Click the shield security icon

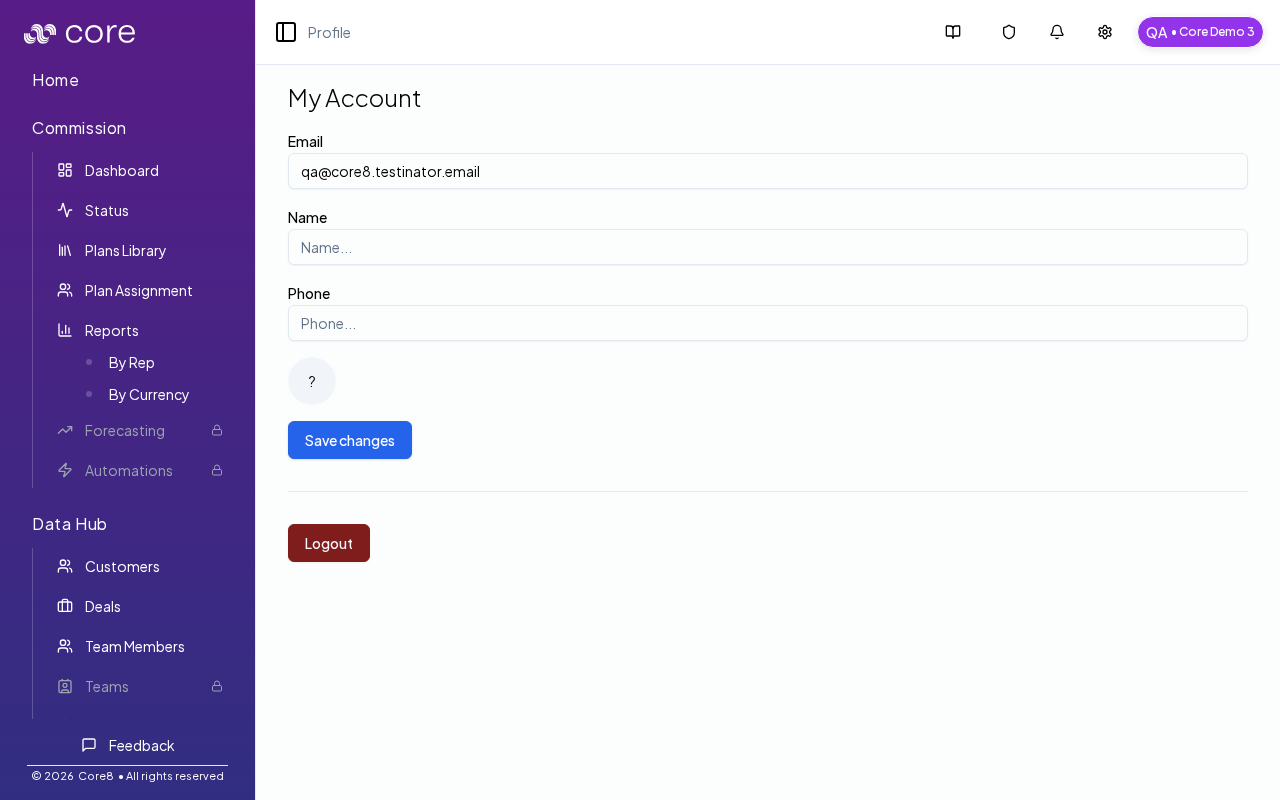pos(1008,32)
